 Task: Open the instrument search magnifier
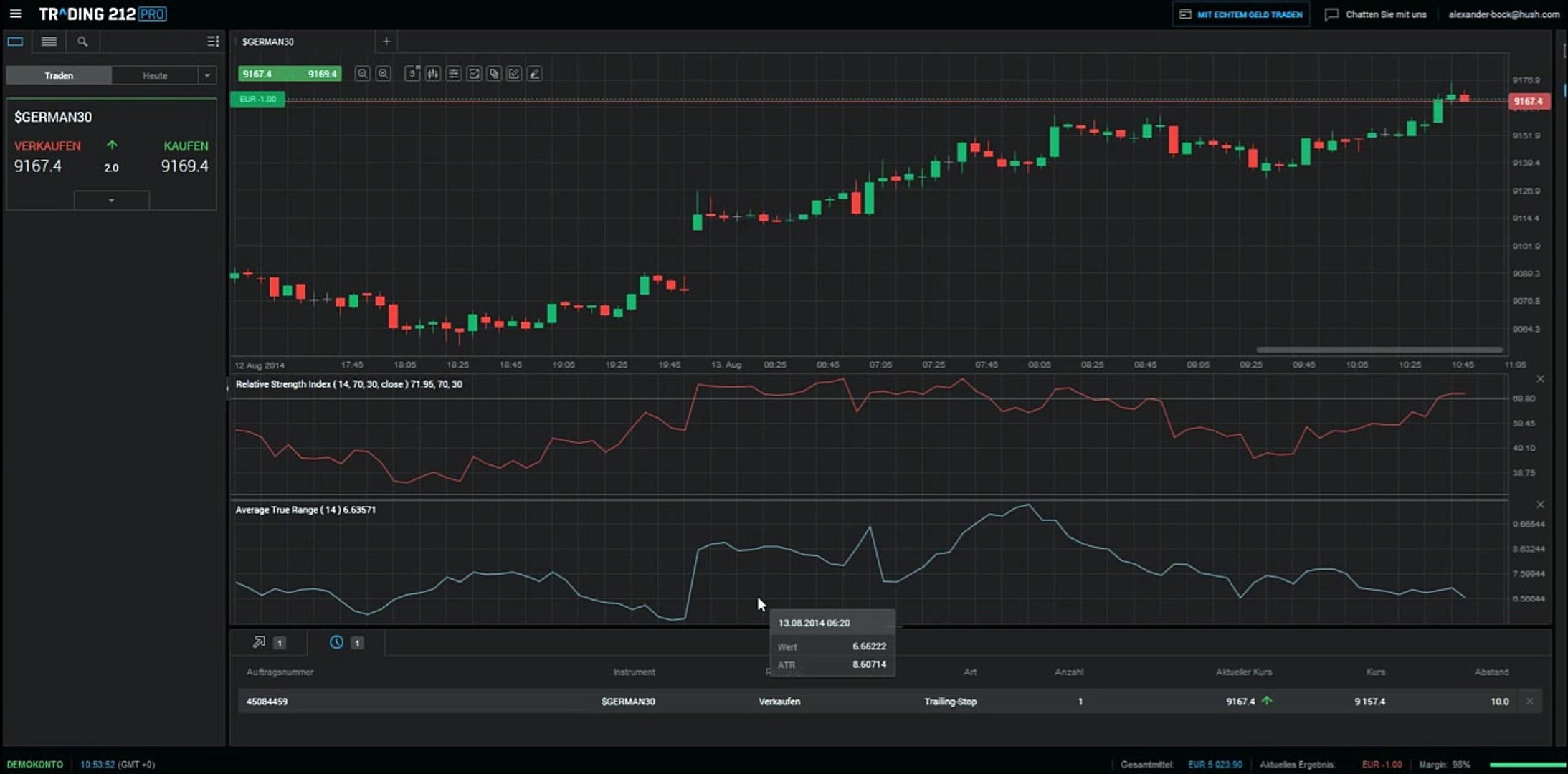pyautogui.click(x=82, y=42)
